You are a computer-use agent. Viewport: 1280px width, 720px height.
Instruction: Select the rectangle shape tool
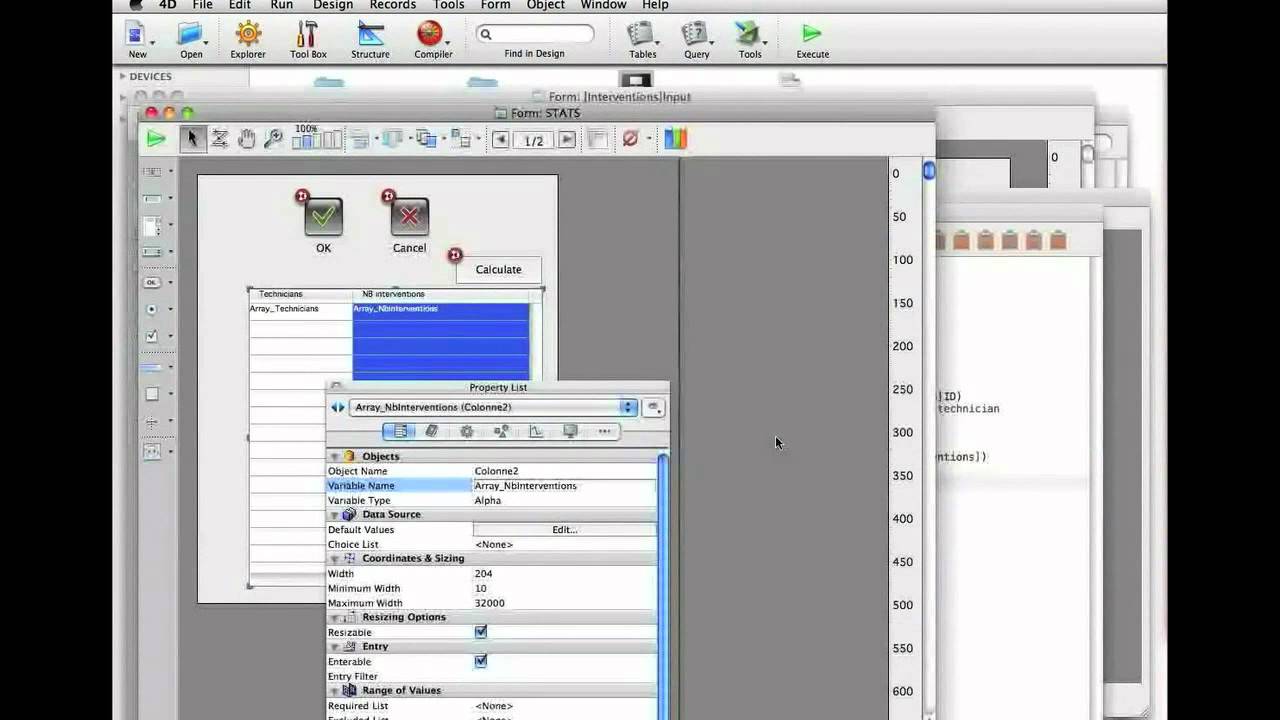coord(152,394)
